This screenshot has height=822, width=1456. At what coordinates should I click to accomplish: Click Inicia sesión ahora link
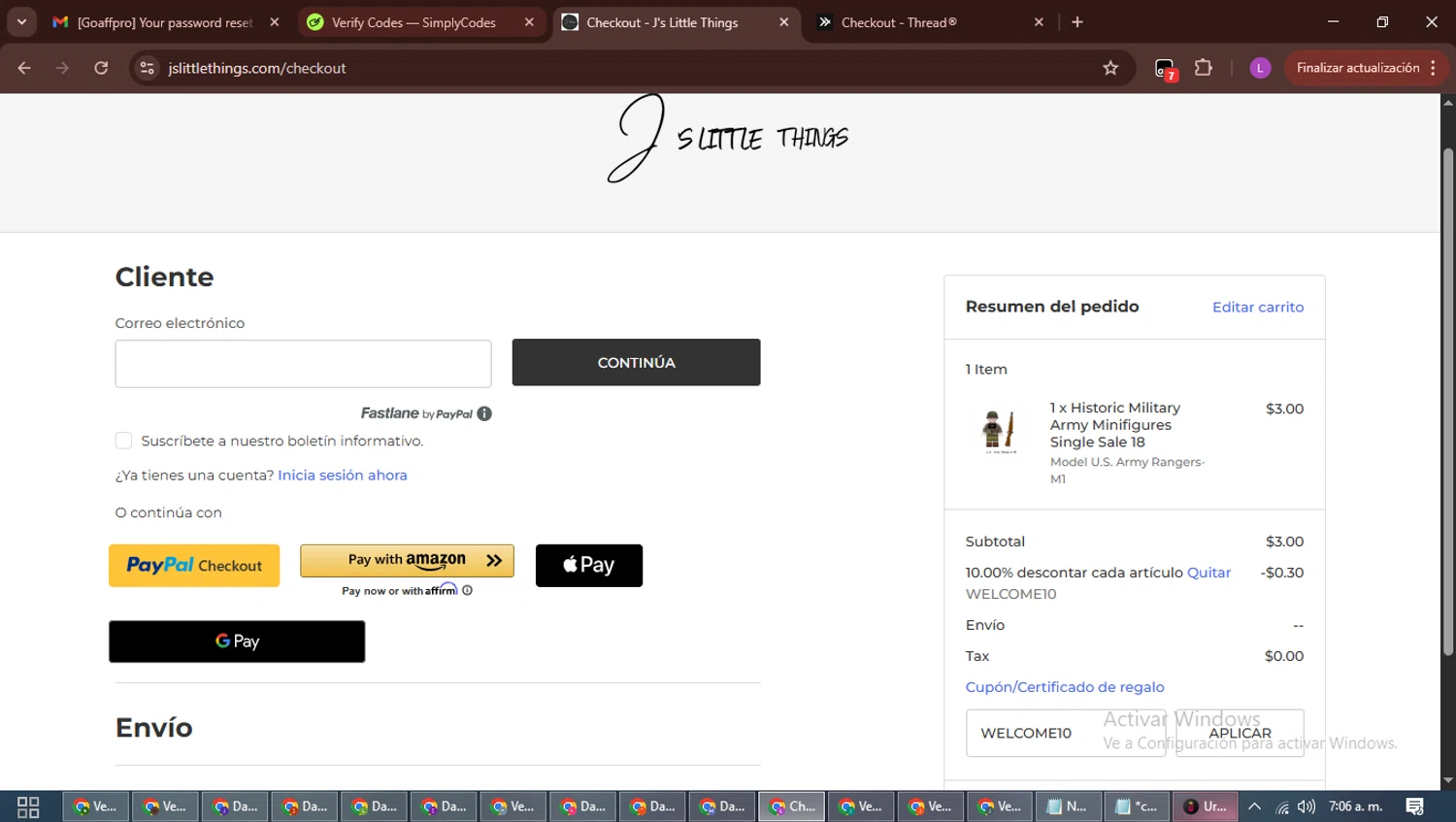click(x=343, y=475)
